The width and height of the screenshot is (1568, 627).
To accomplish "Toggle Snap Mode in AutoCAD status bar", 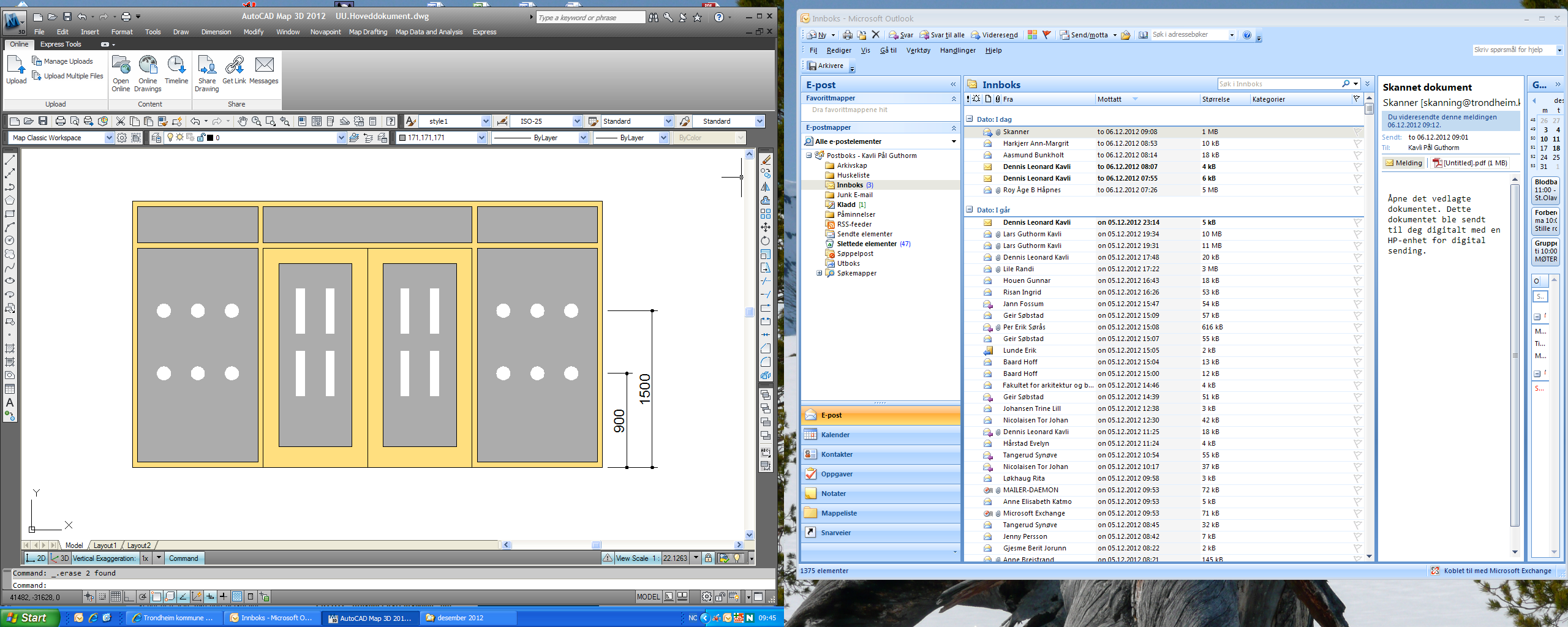I will 102,596.
